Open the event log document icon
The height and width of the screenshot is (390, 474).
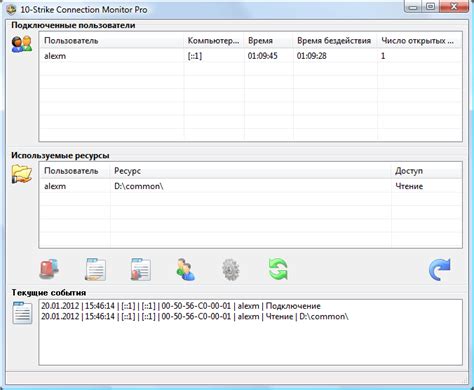tap(95, 269)
